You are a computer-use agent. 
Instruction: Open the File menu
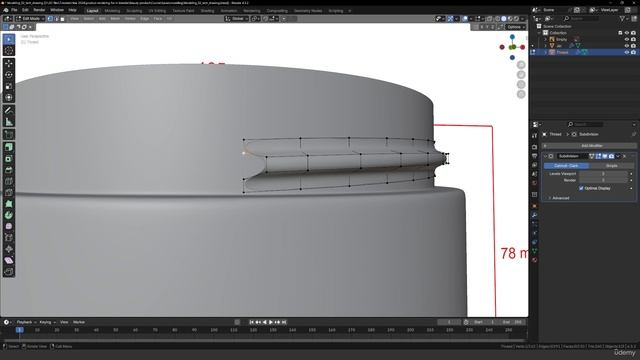tap(14, 10)
